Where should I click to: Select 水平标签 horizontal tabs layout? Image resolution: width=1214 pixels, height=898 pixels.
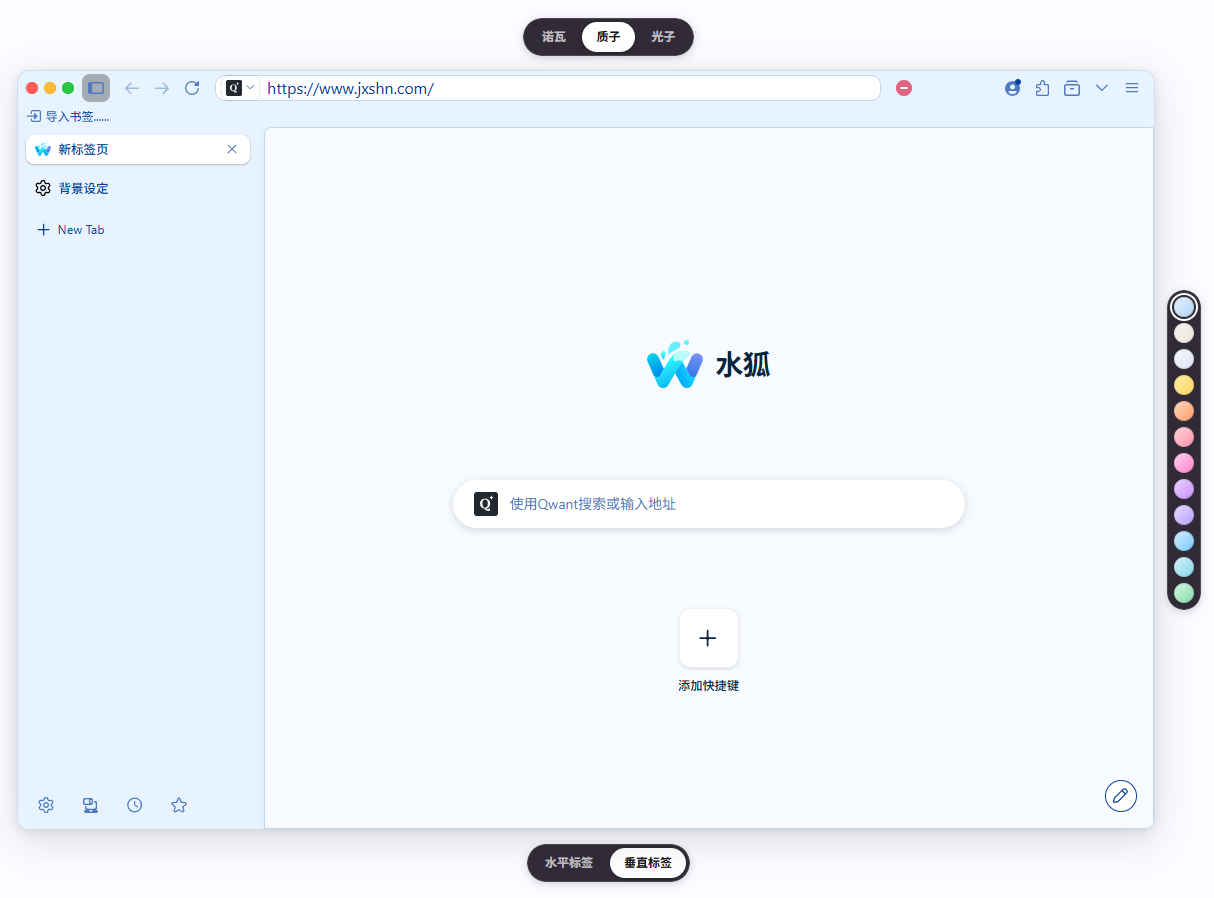pos(569,863)
